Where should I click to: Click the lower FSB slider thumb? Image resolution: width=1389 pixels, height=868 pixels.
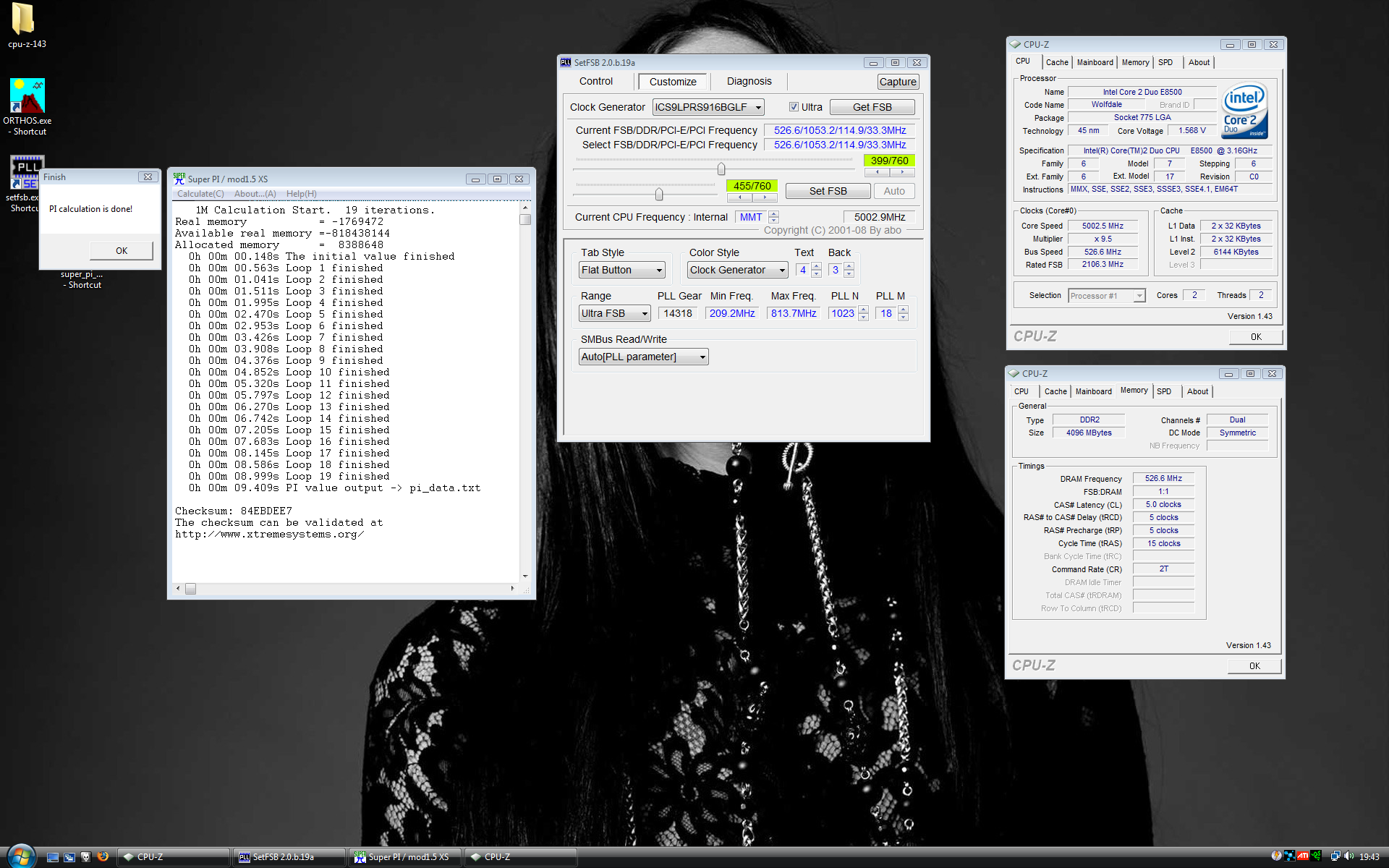pyautogui.click(x=658, y=194)
